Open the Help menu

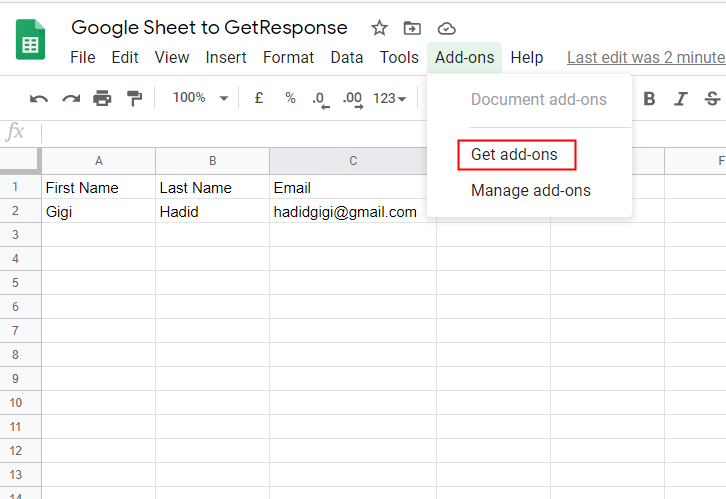(527, 57)
